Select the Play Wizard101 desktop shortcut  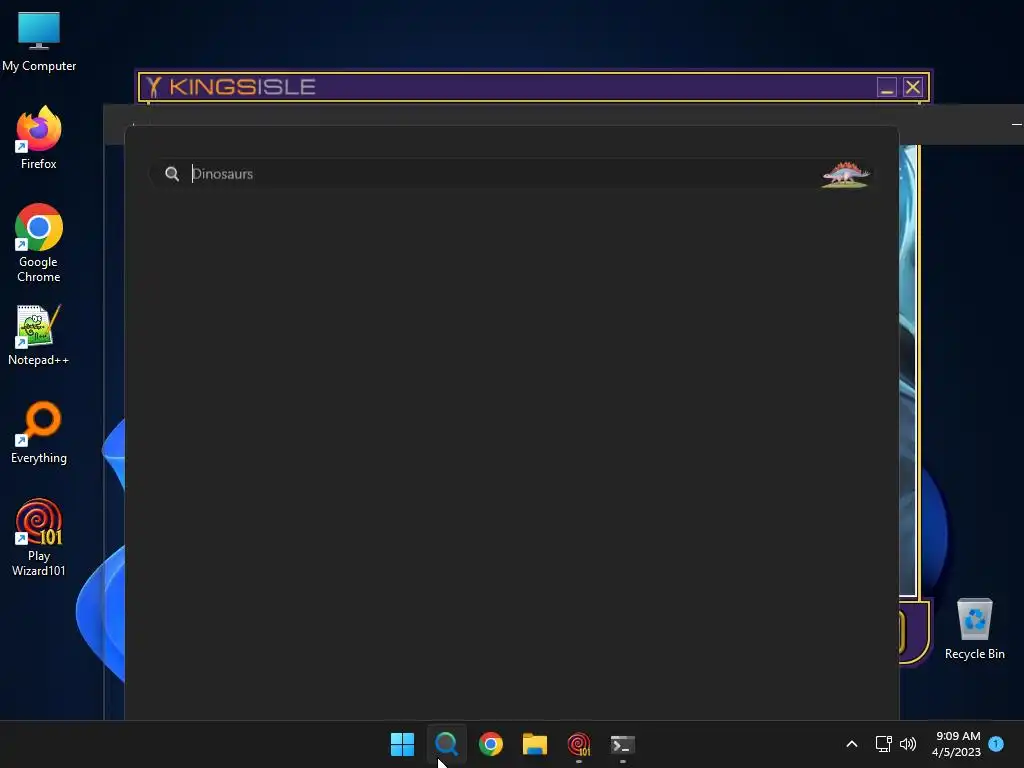coord(39,537)
